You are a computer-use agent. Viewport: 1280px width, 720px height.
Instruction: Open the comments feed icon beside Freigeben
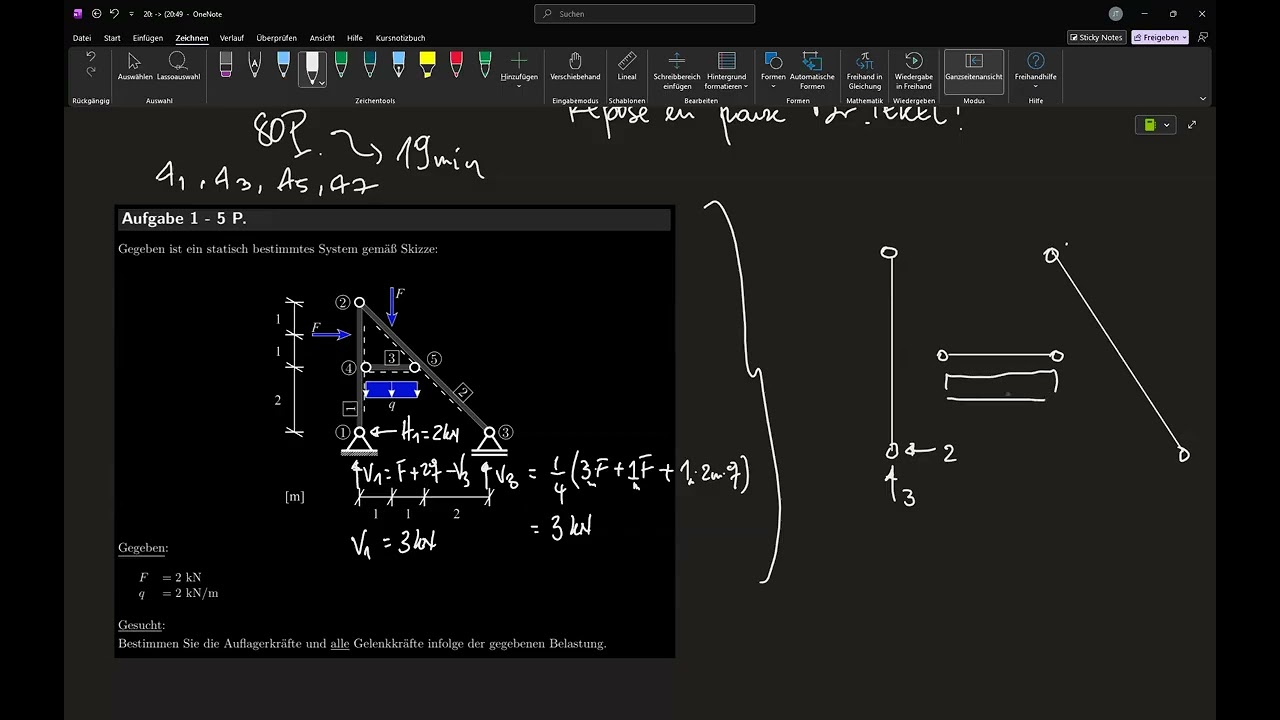click(1203, 37)
